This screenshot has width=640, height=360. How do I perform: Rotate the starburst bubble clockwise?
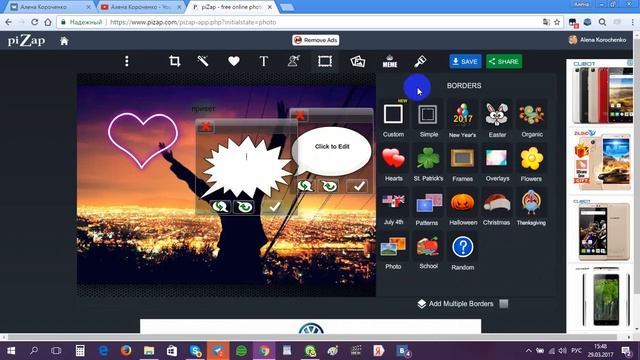click(244, 207)
